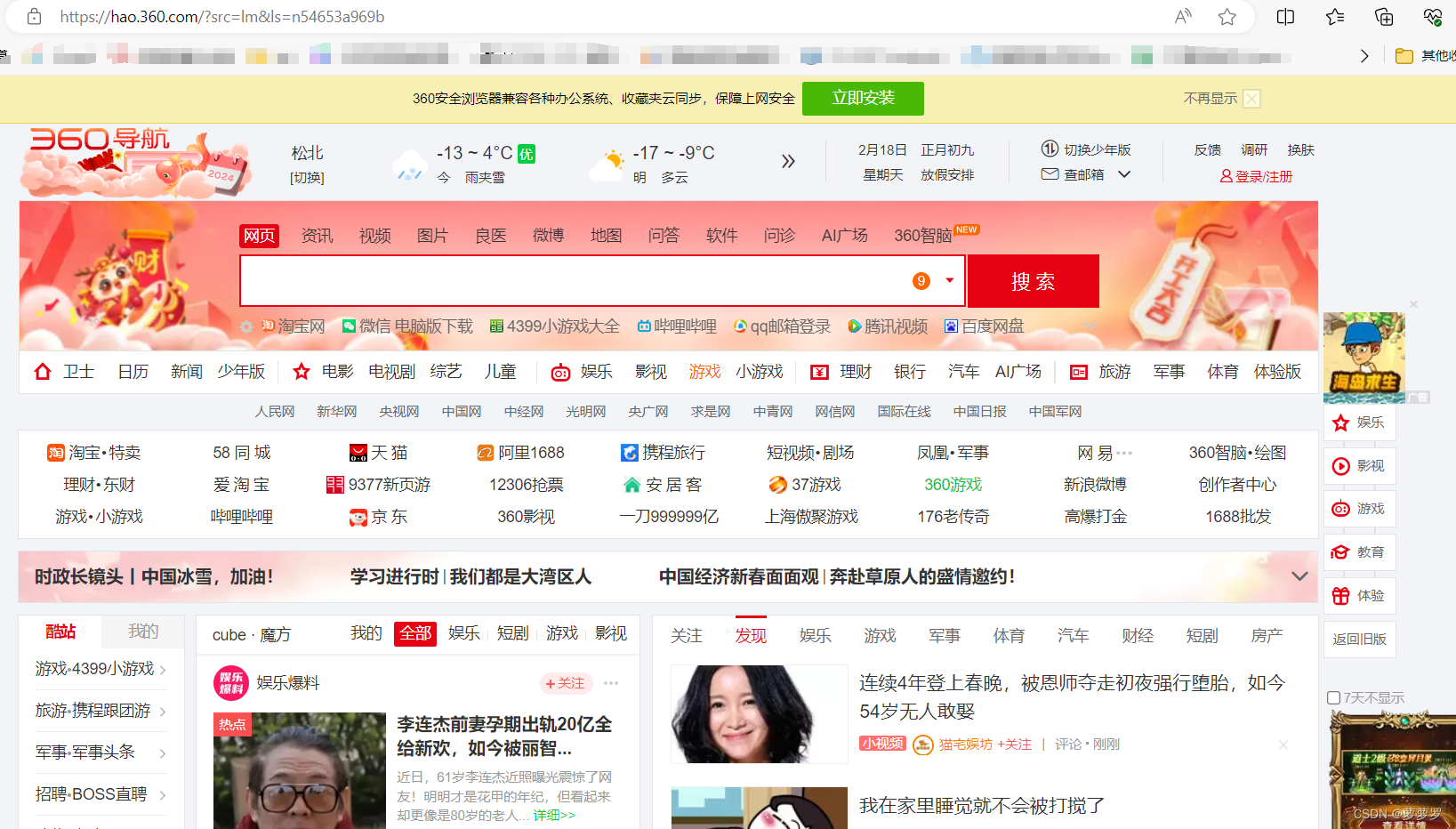The image size is (1456, 829).
Task: Expand the bookmarks bar overflow chevron
Action: (x=1364, y=56)
